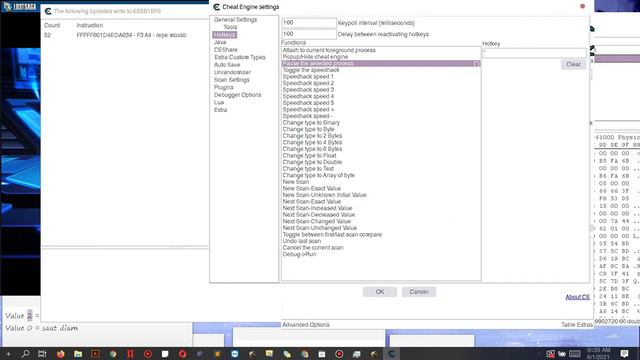Click the Cheat Engine settings title icon
This screenshot has height=360, width=640.
216,7
